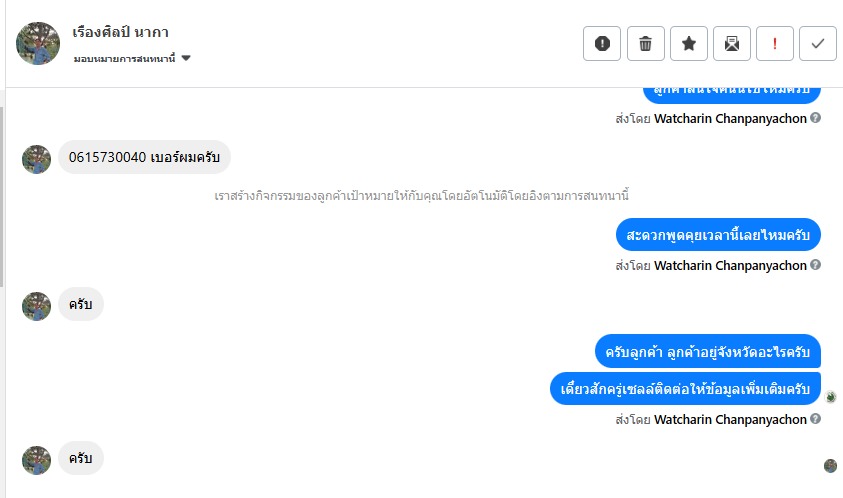
Task: Mark conversation as spam with the octagon icon
Action: point(602,43)
